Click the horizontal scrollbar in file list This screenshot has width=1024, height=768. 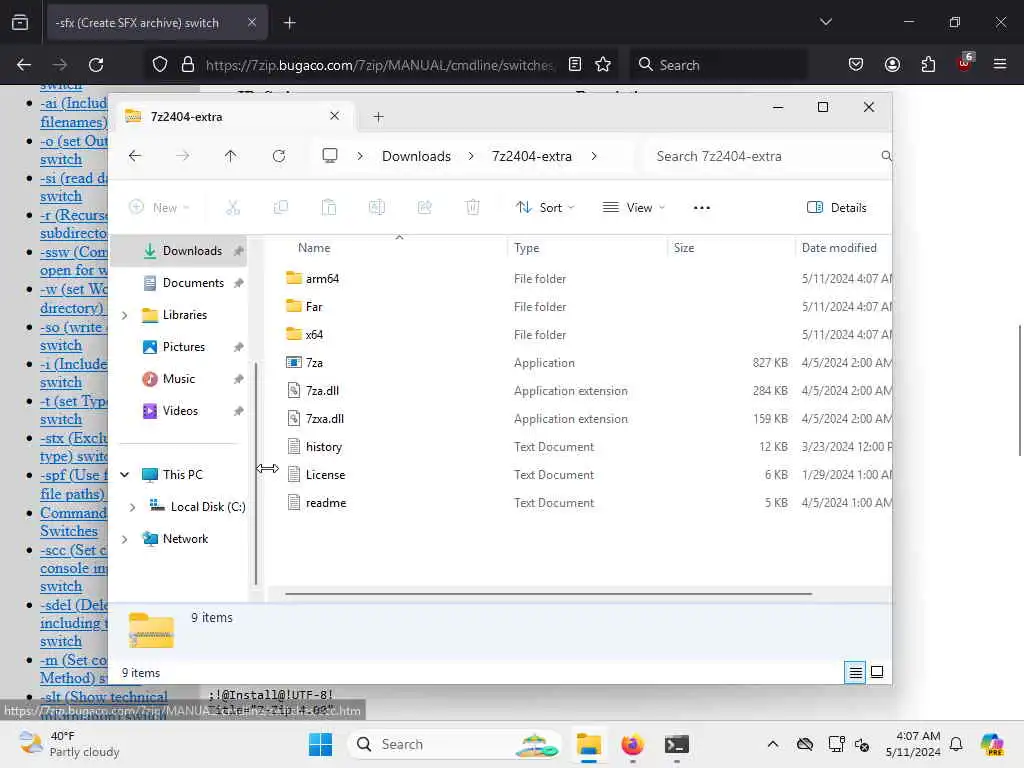pos(548,594)
